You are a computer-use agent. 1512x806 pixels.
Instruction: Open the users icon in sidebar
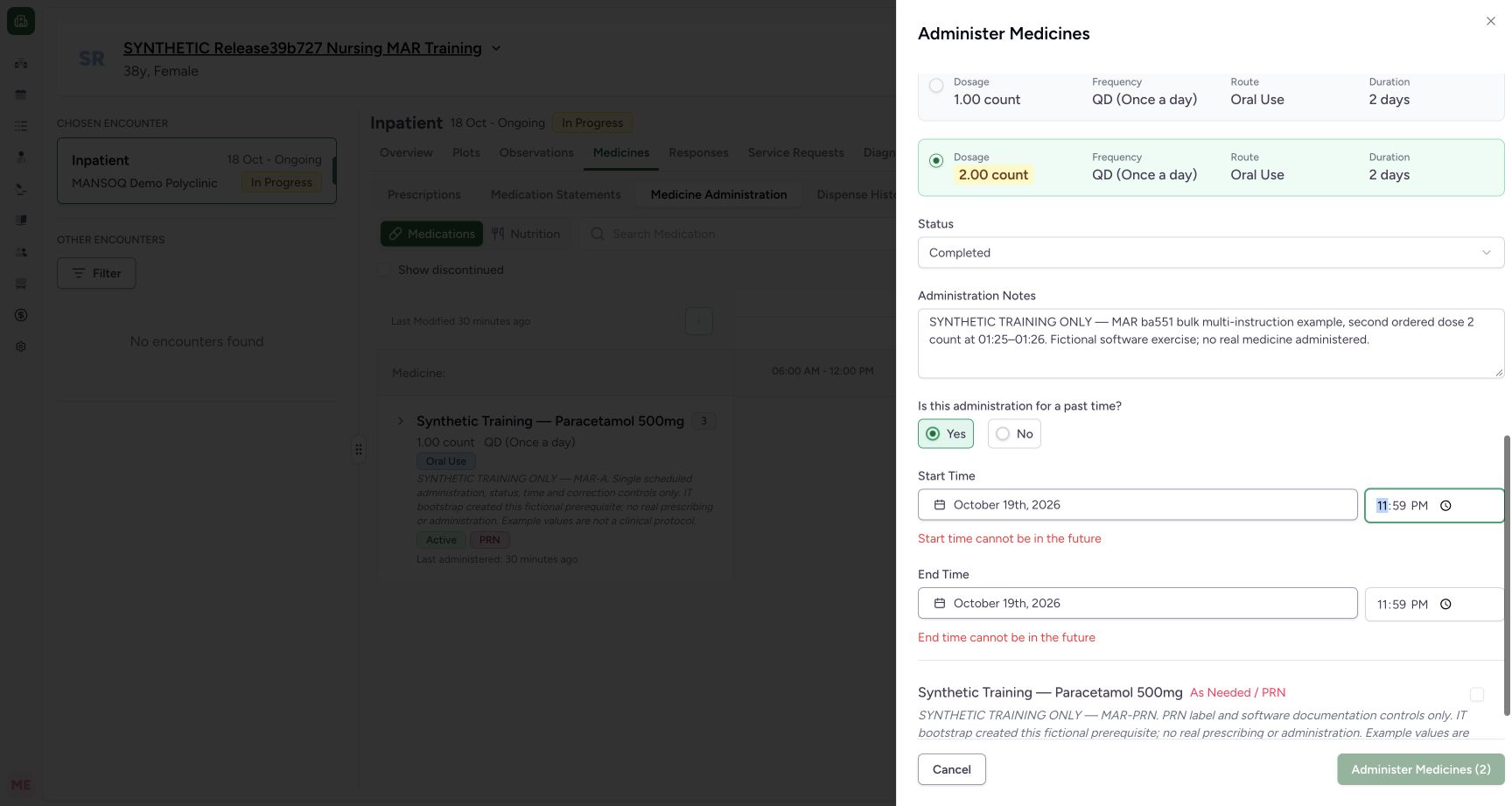[x=21, y=252]
